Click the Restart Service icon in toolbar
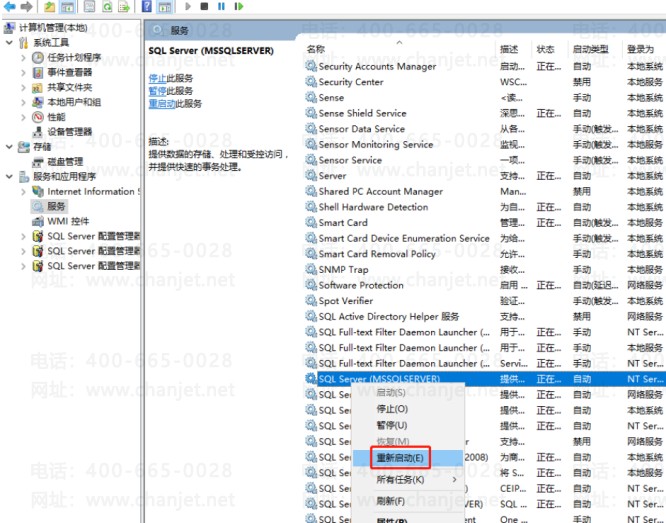Viewport: 666px width, 523px height. (239, 6)
